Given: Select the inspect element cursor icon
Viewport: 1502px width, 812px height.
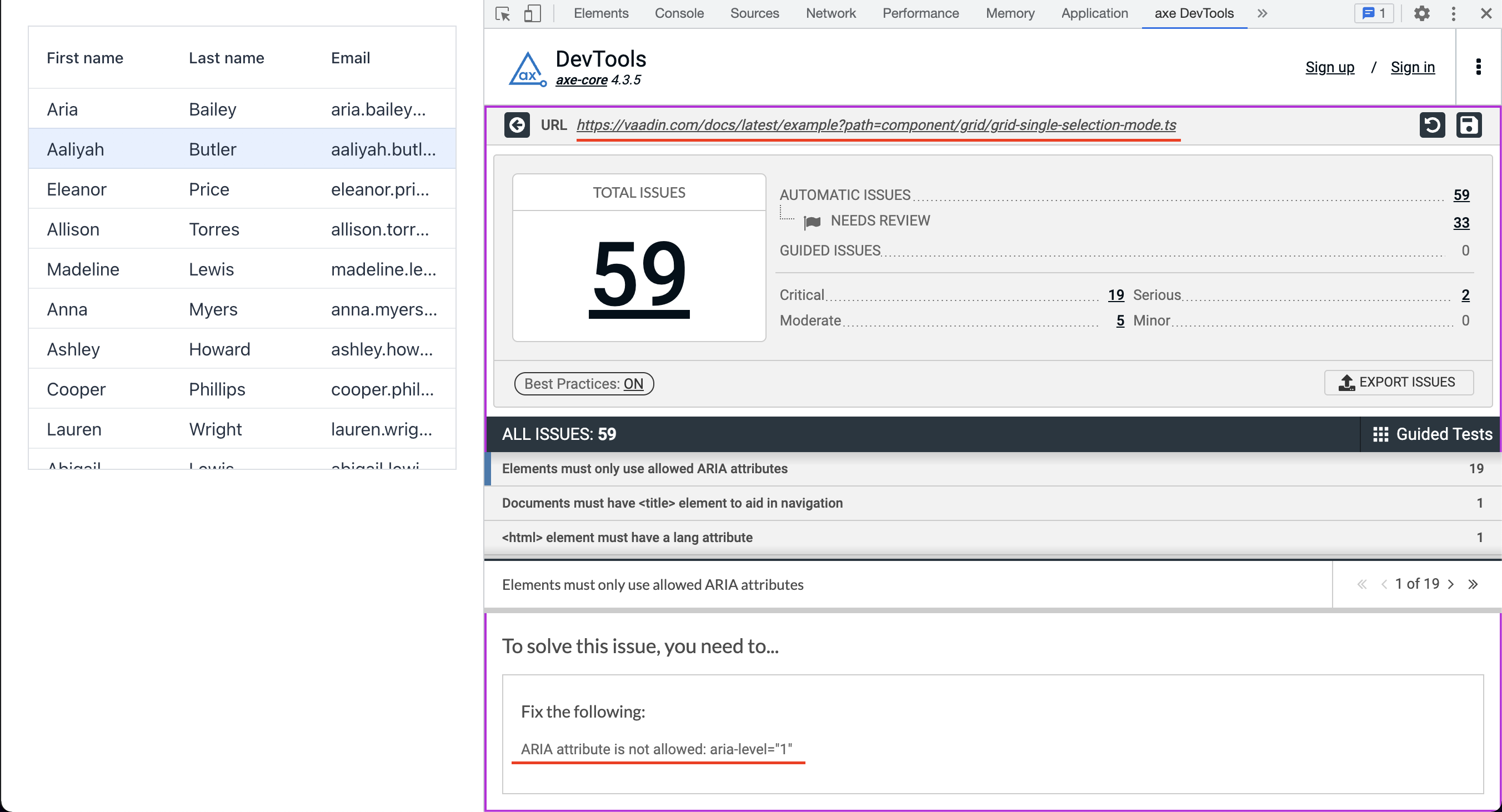Looking at the screenshot, I should (502, 13).
